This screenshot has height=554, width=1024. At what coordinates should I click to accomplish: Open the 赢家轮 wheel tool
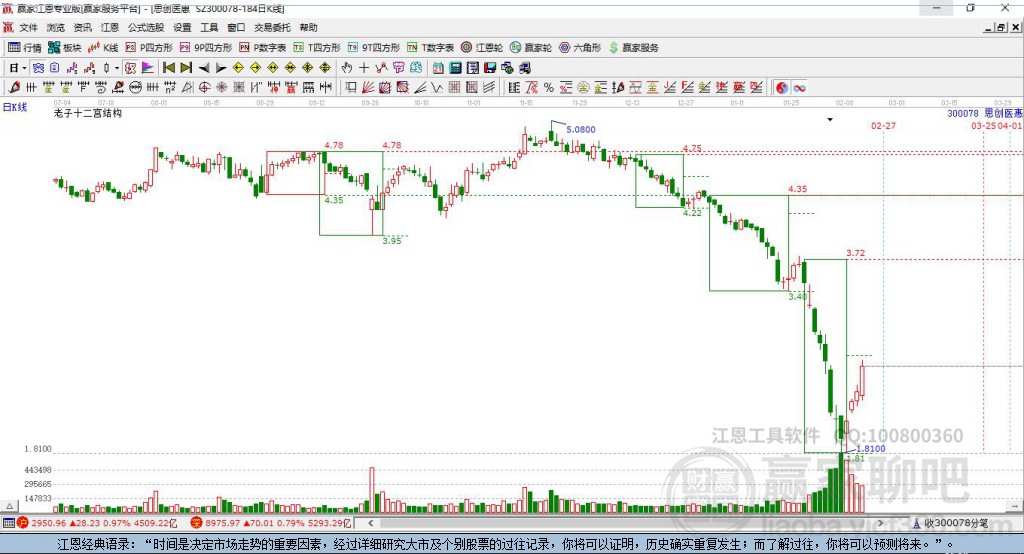click(531, 48)
